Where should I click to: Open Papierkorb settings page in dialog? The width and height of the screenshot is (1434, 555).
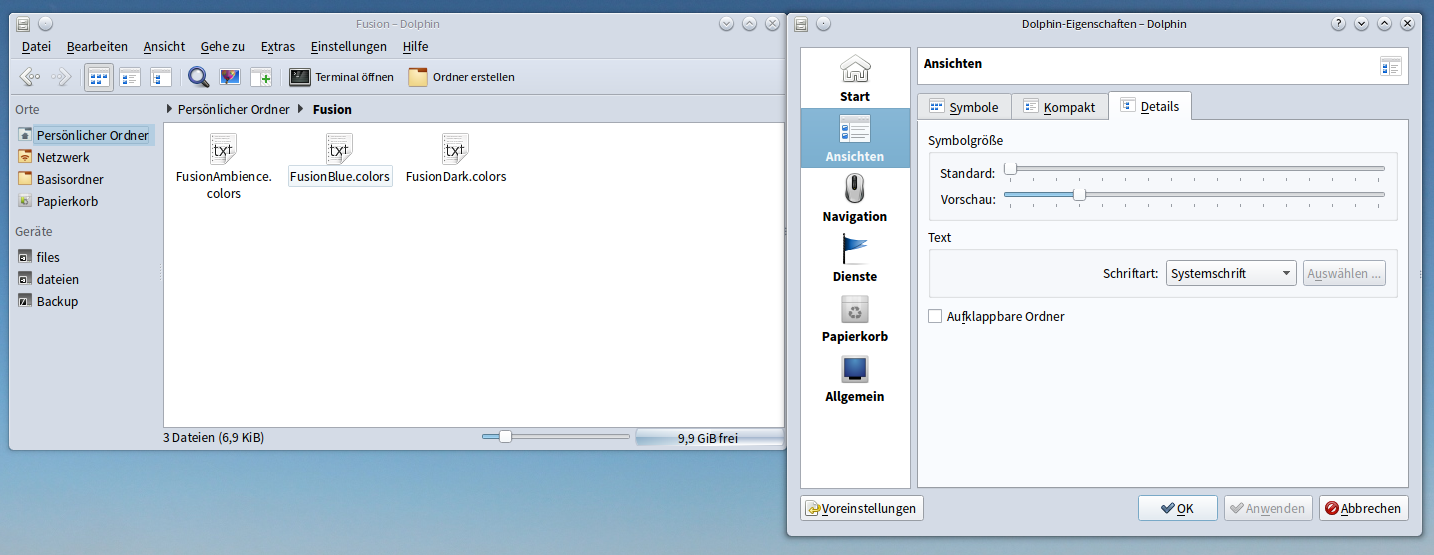[x=855, y=318]
